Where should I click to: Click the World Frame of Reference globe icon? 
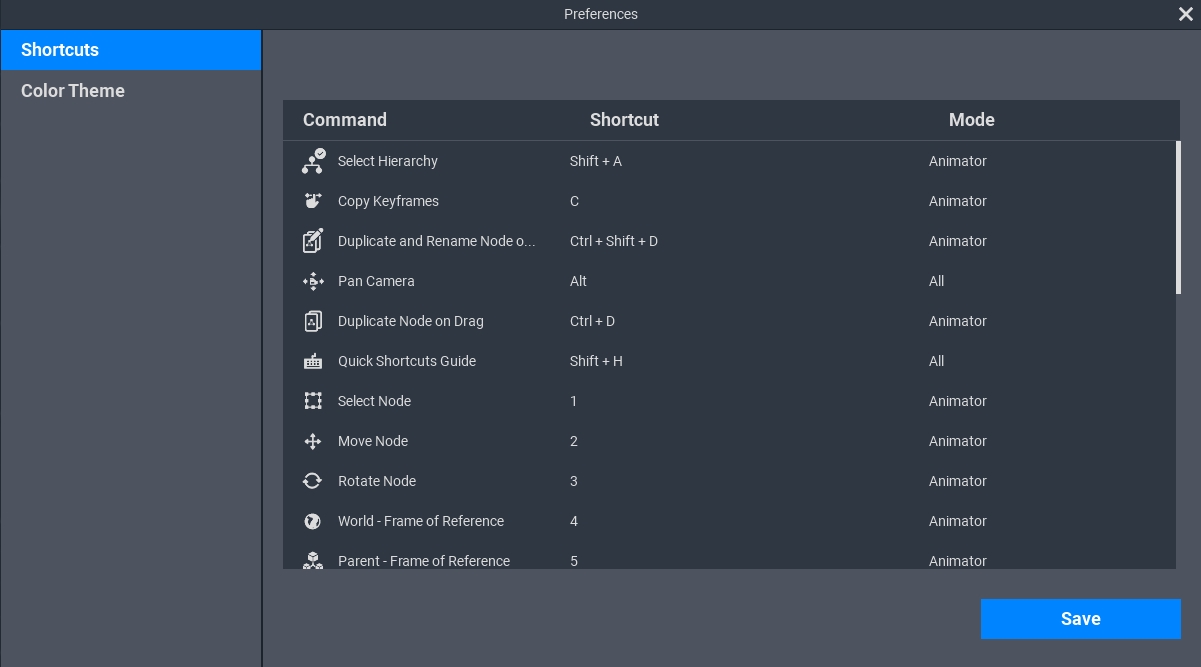pyautogui.click(x=313, y=521)
